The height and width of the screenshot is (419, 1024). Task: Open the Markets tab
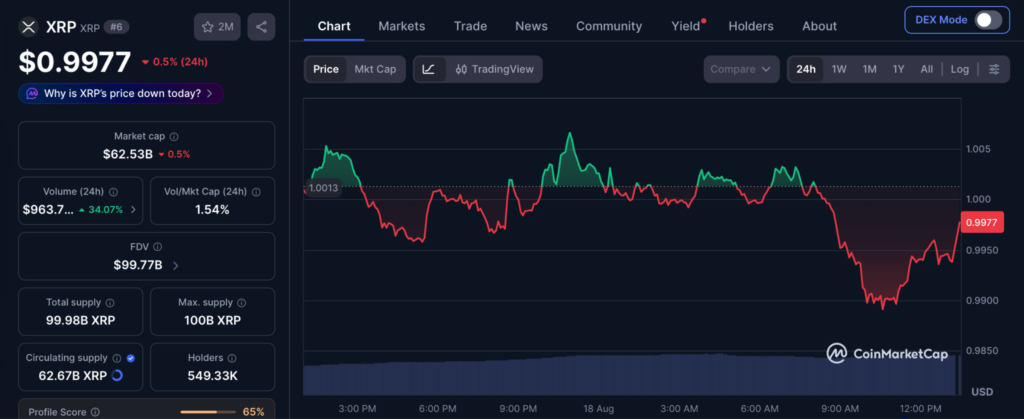(402, 26)
